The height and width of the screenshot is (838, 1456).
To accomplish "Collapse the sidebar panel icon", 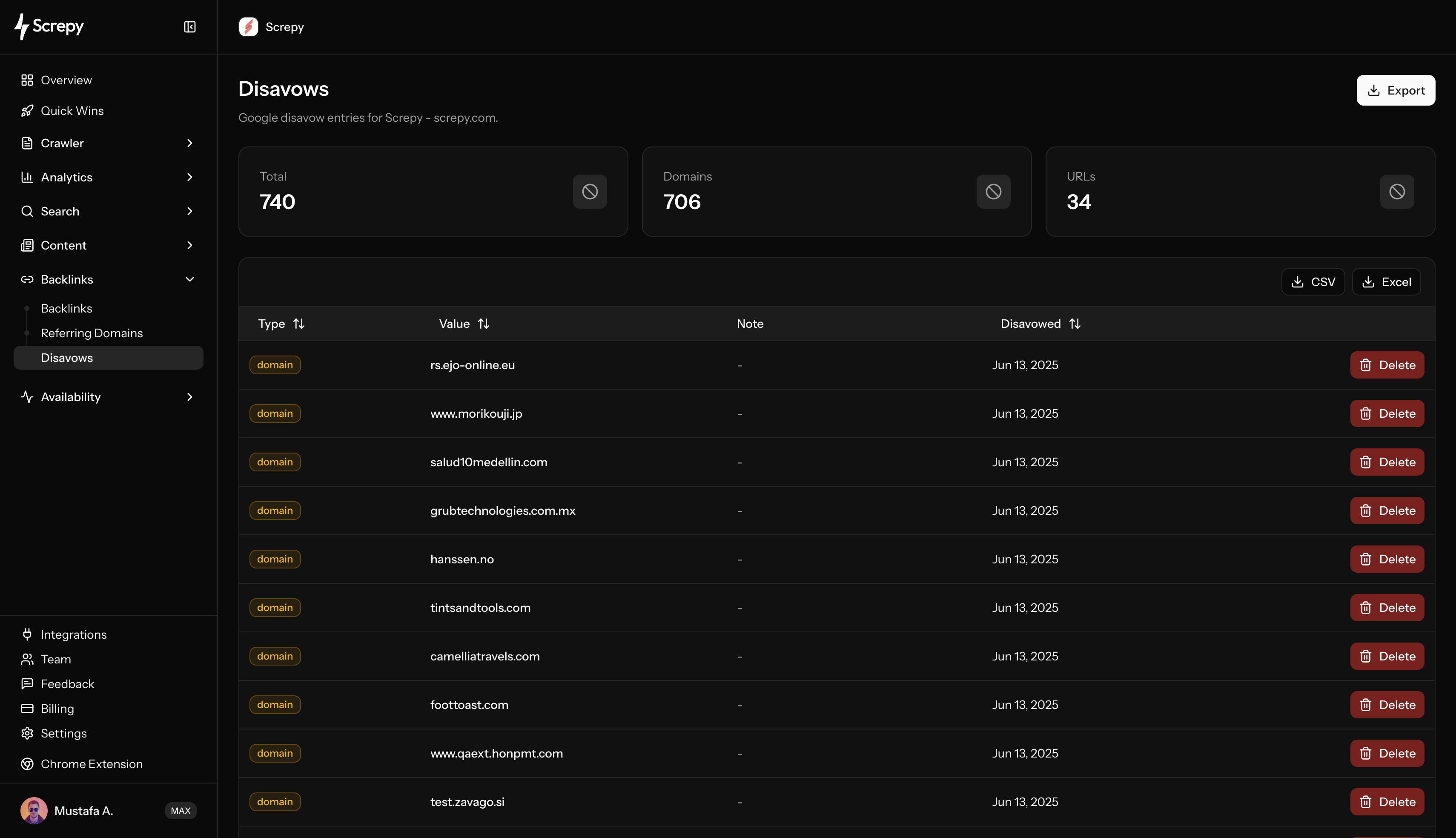I will click(190, 27).
